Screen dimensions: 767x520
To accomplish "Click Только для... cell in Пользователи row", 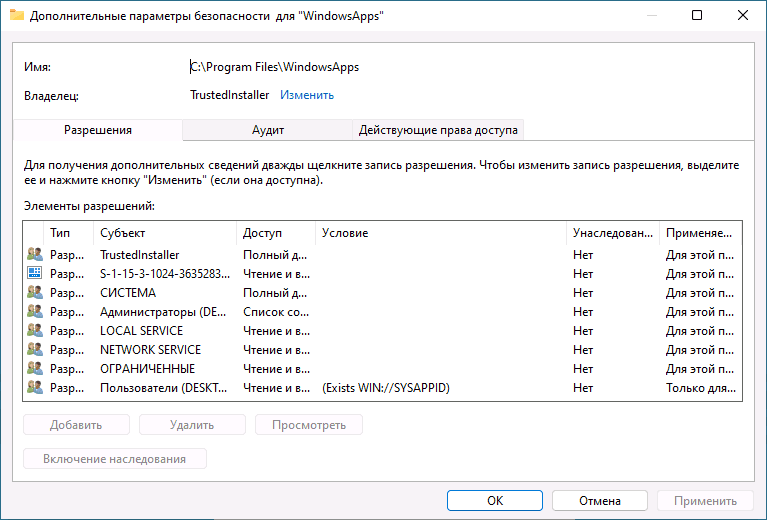I will [x=700, y=388].
